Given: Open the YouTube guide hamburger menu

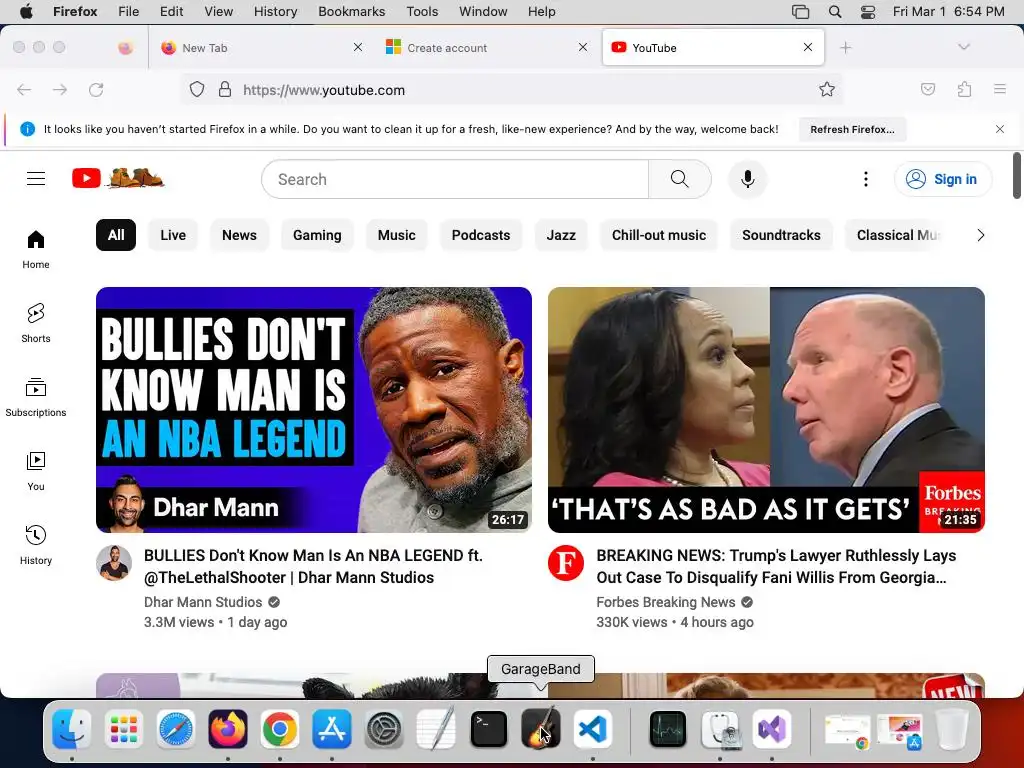Looking at the screenshot, I should pos(36,178).
